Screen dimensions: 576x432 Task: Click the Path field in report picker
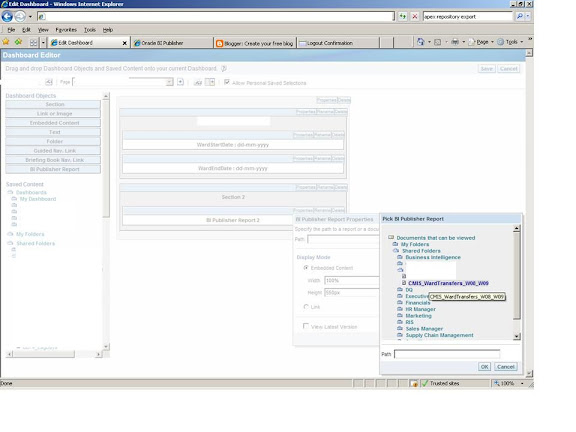pyautogui.click(x=447, y=354)
